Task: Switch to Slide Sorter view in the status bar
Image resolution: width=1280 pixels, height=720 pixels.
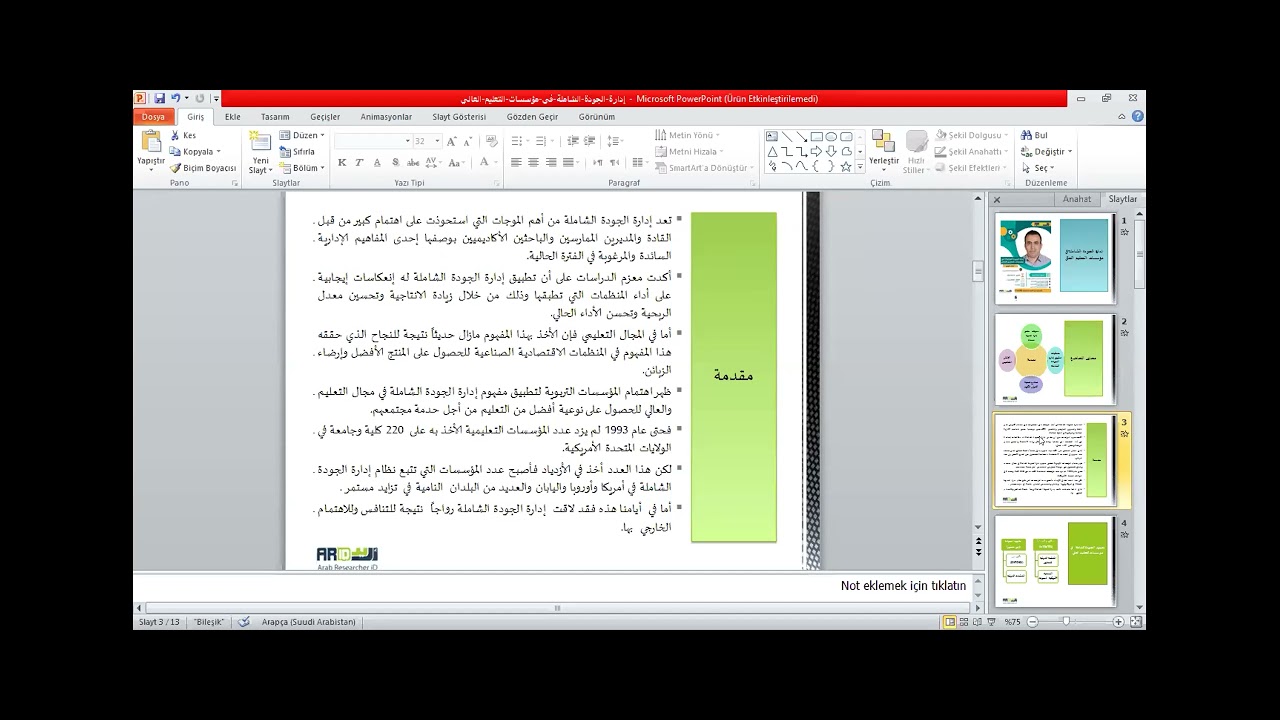Action: [x=964, y=622]
